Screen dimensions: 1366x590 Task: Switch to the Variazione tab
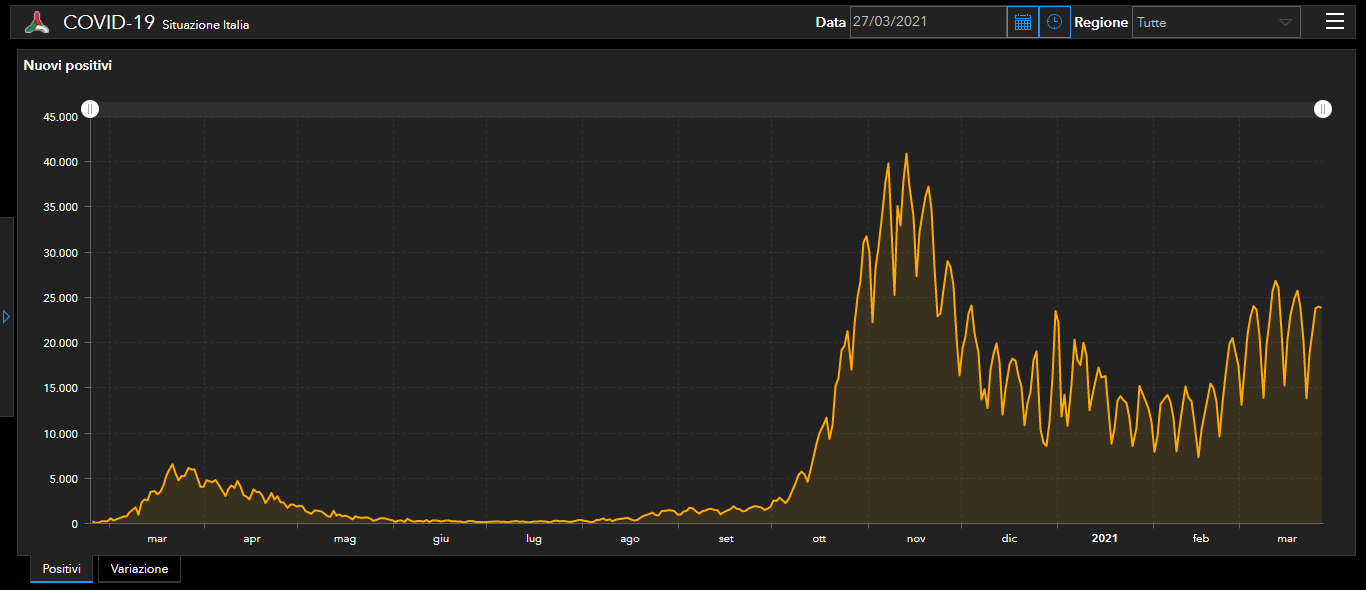(139, 569)
